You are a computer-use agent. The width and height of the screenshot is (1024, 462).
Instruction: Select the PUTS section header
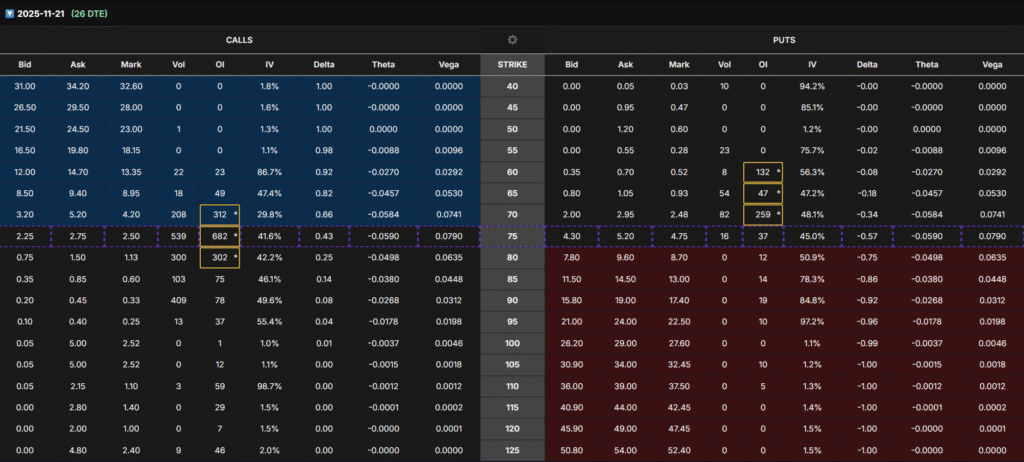[783, 40]
